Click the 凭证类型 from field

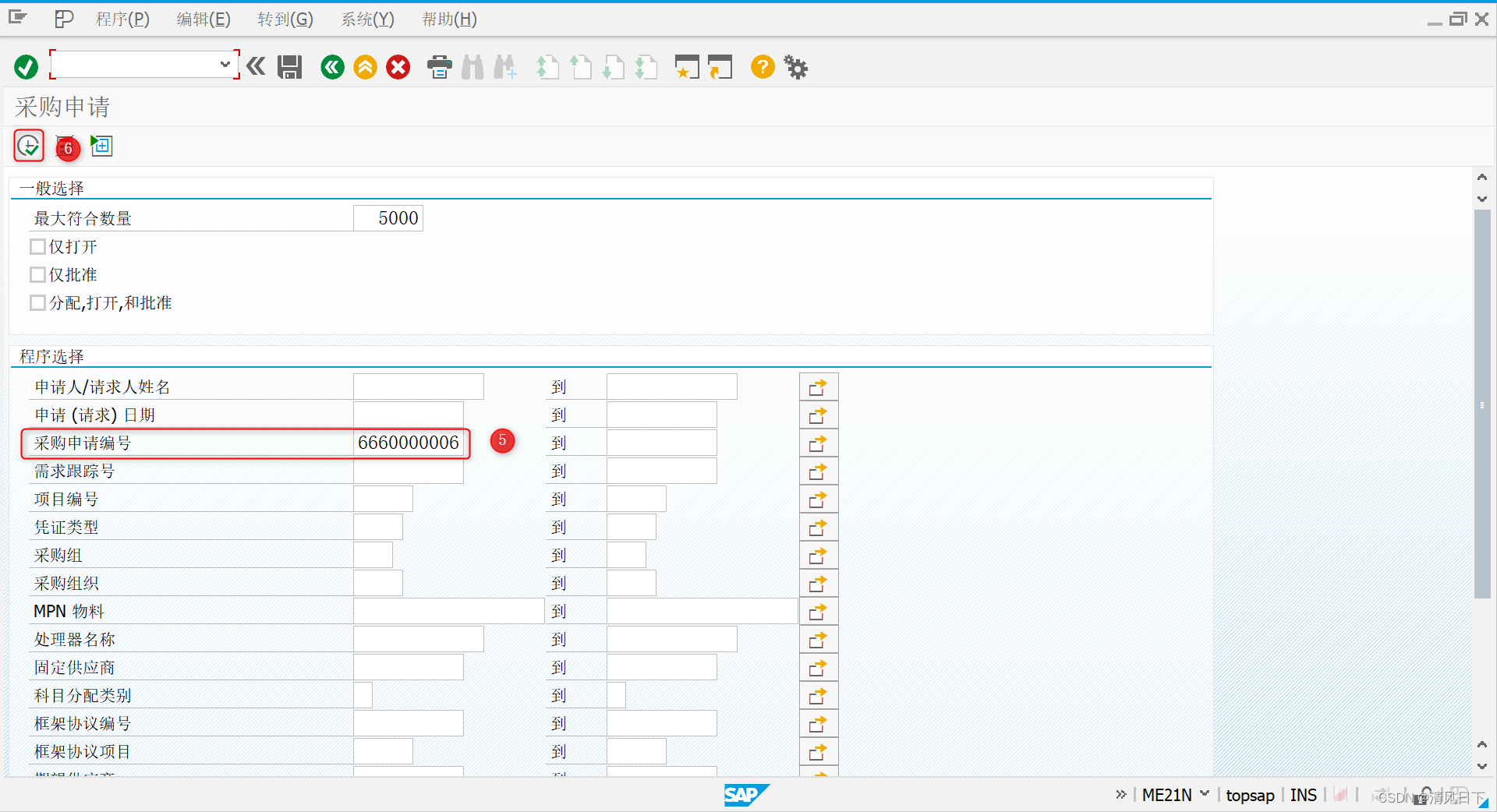click(378, 527)
